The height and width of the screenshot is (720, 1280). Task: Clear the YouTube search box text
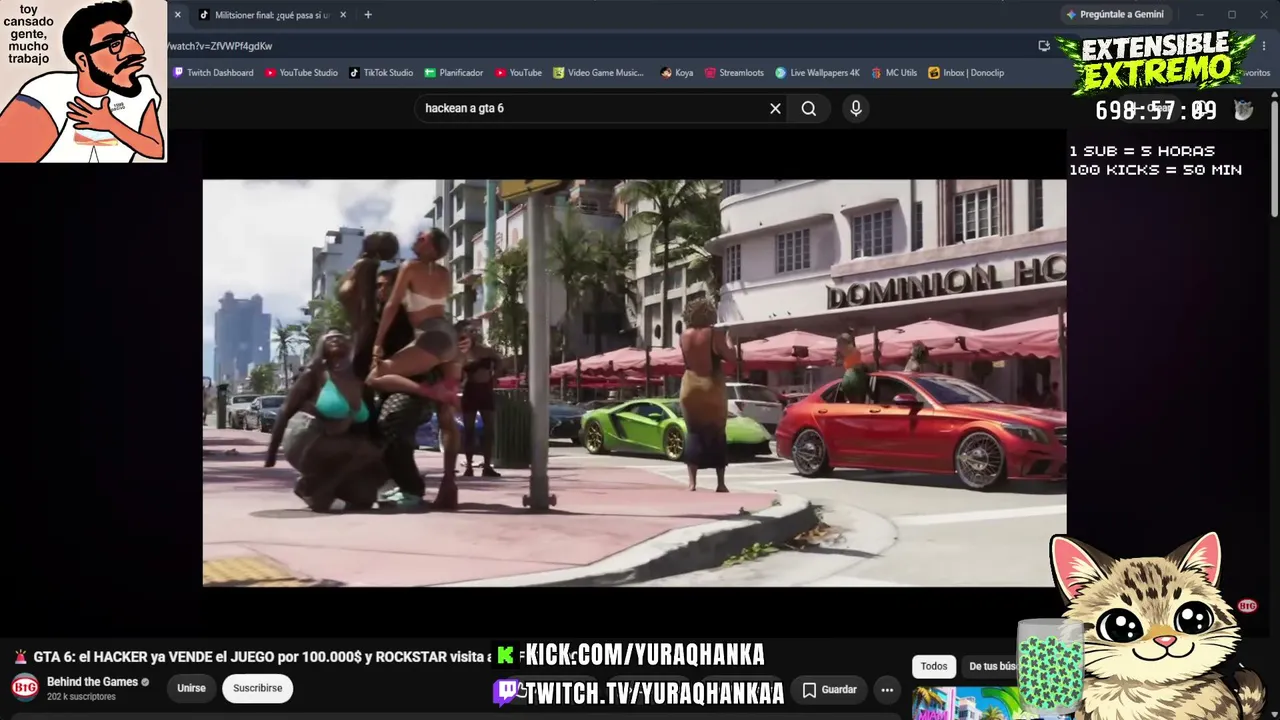tap(775, 108)
